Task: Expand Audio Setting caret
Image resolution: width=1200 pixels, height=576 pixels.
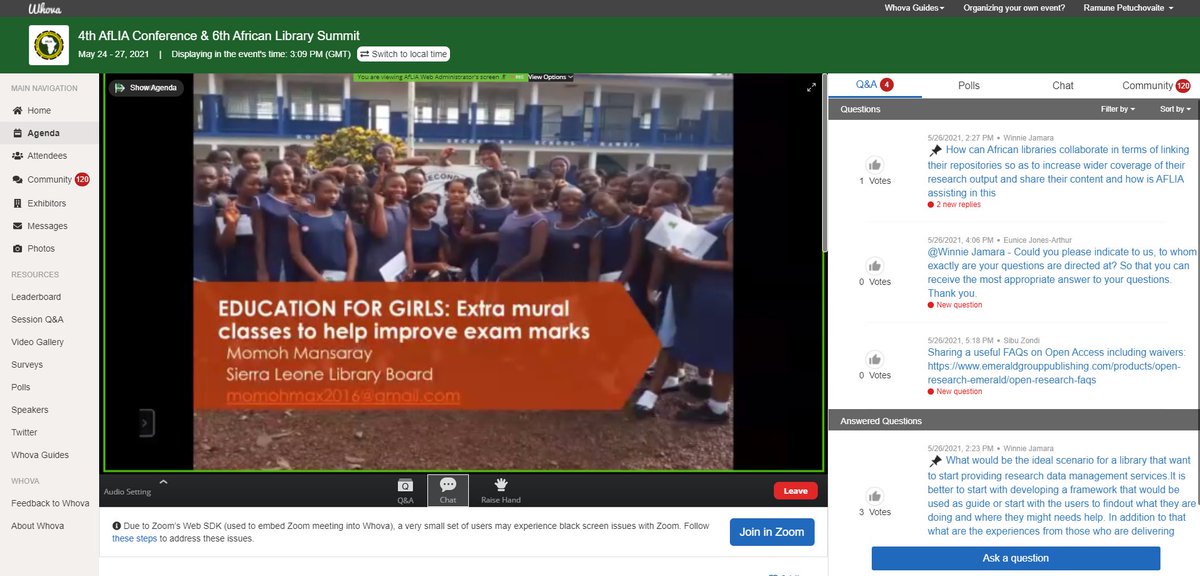Action: [x=163, y=482]
